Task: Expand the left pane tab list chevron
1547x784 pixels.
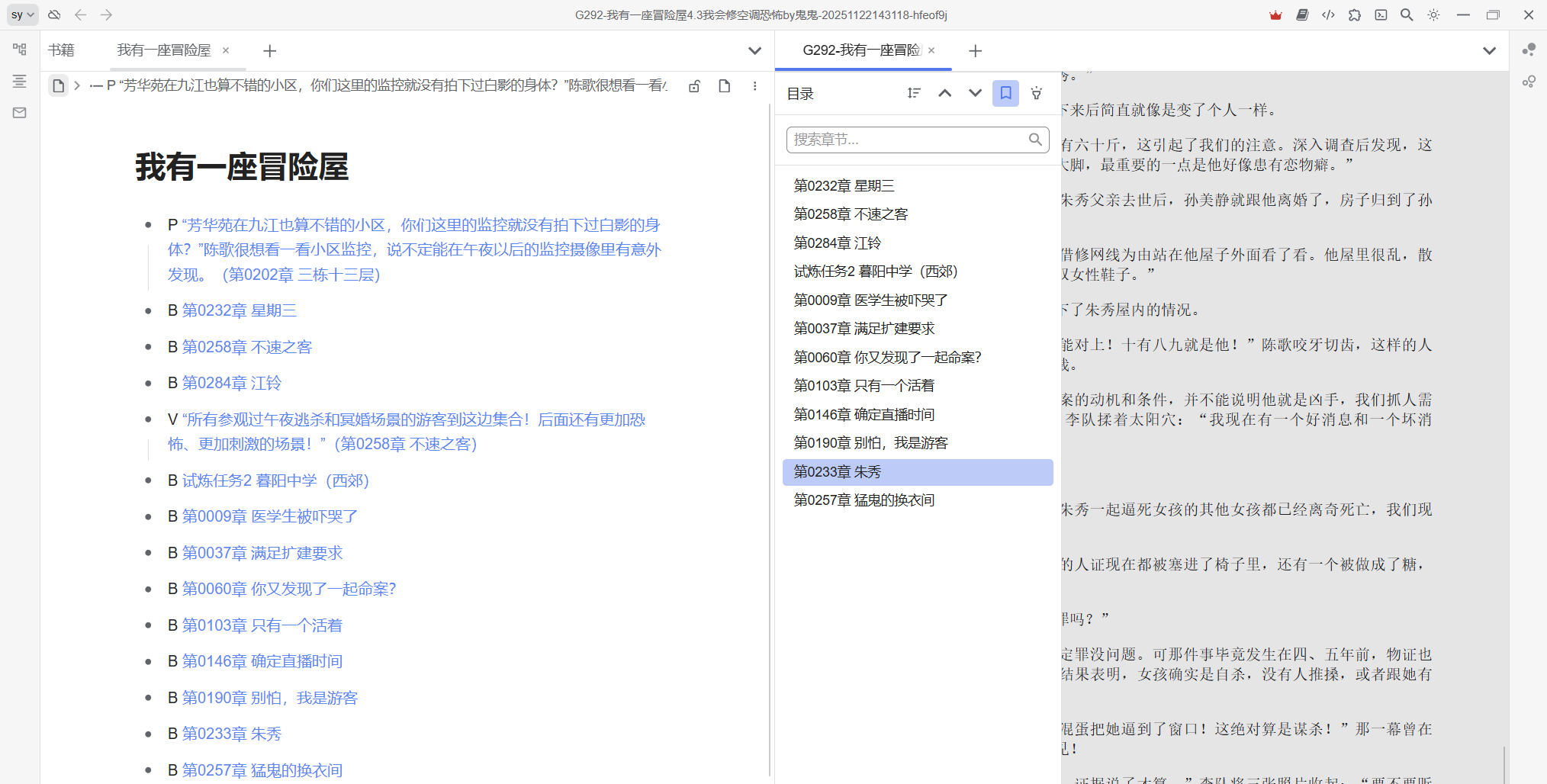Action: pos(754,51)
